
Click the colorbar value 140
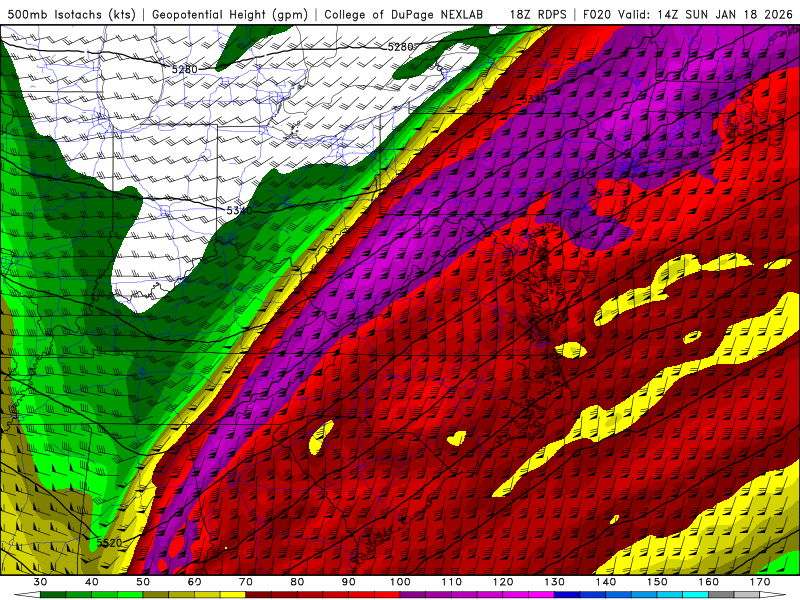(606, 582)
